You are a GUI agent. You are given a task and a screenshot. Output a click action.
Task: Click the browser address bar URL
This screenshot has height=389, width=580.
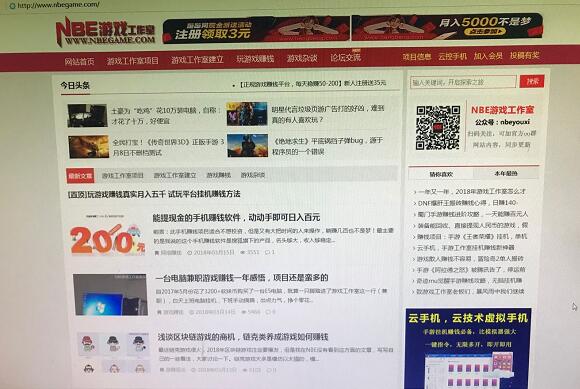click(58, 5)
